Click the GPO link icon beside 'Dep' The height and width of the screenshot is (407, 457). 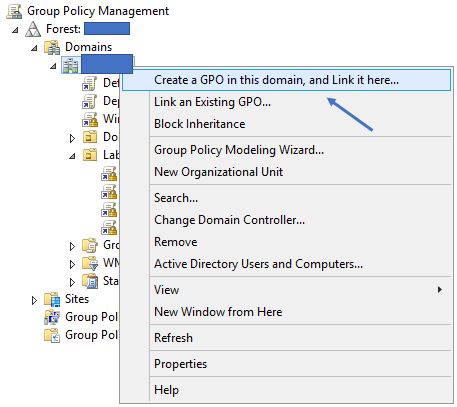90,101
